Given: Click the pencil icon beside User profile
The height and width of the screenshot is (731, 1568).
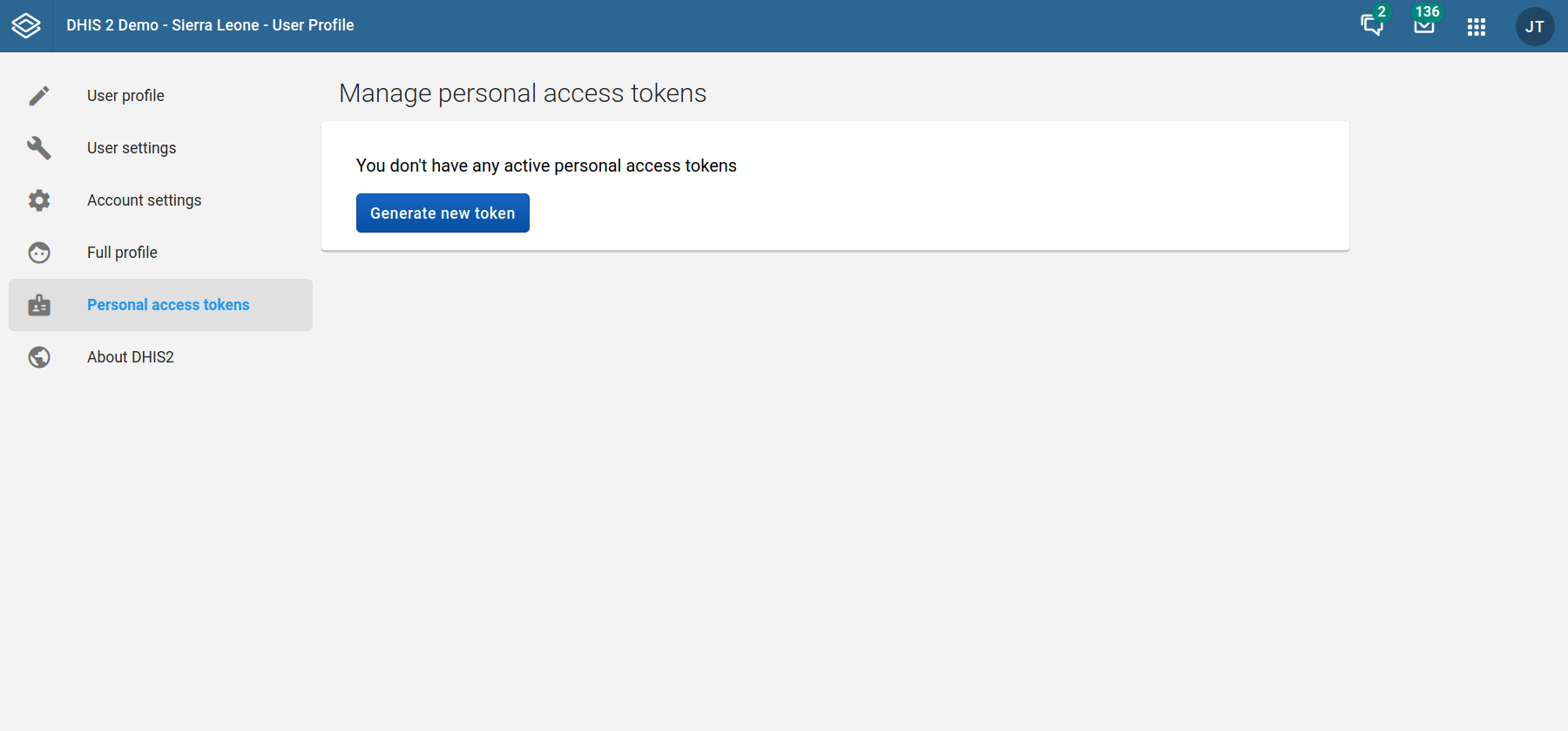Looking at the screenshot, I should (x=39, y=96).
